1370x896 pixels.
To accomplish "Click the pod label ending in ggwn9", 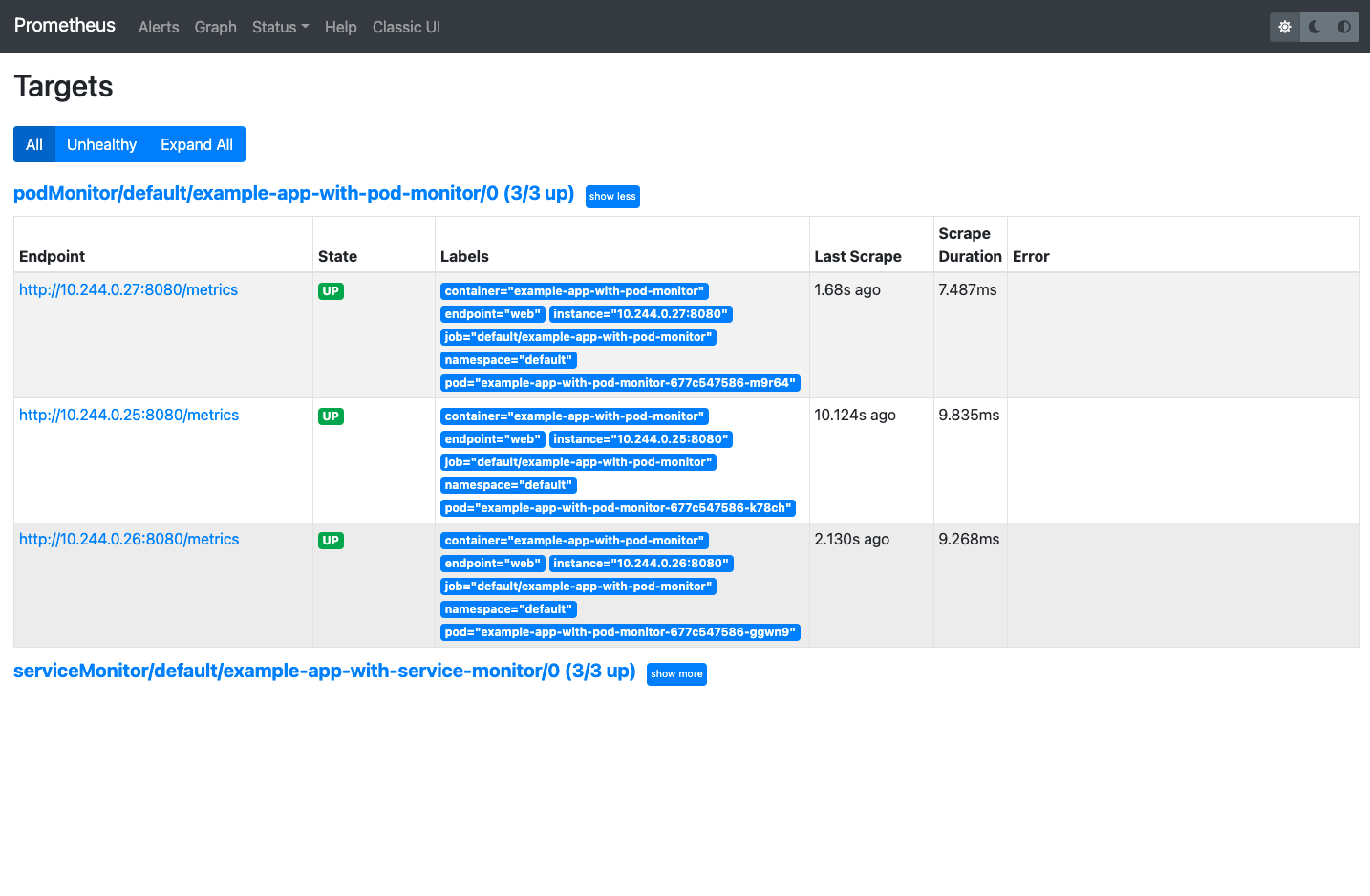I will 620,632.
